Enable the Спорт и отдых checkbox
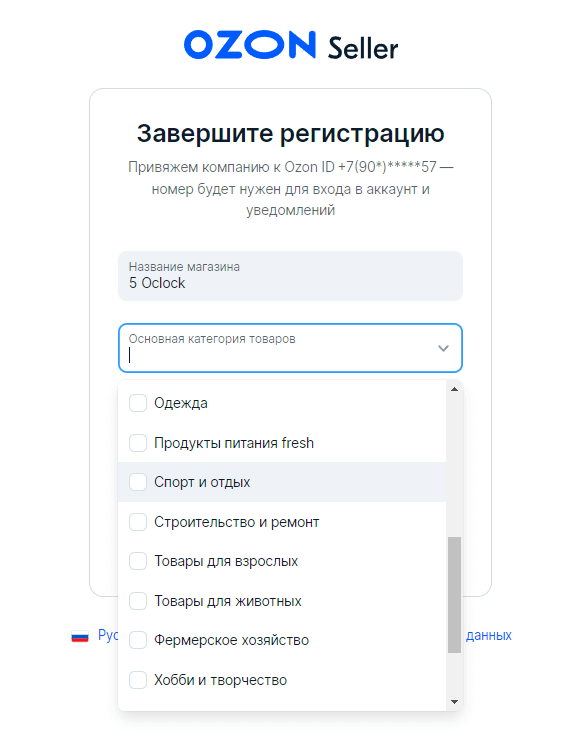 click(x=138, y=482)
